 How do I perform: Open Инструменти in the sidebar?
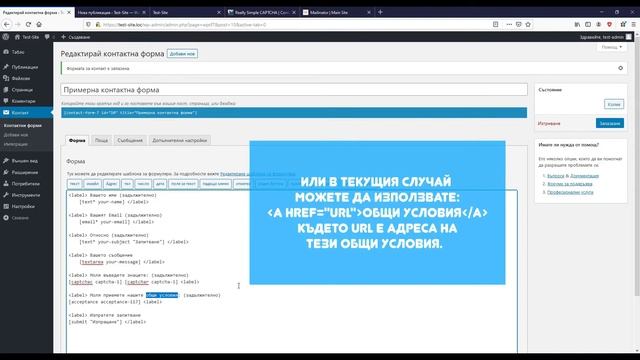[26, 195]
